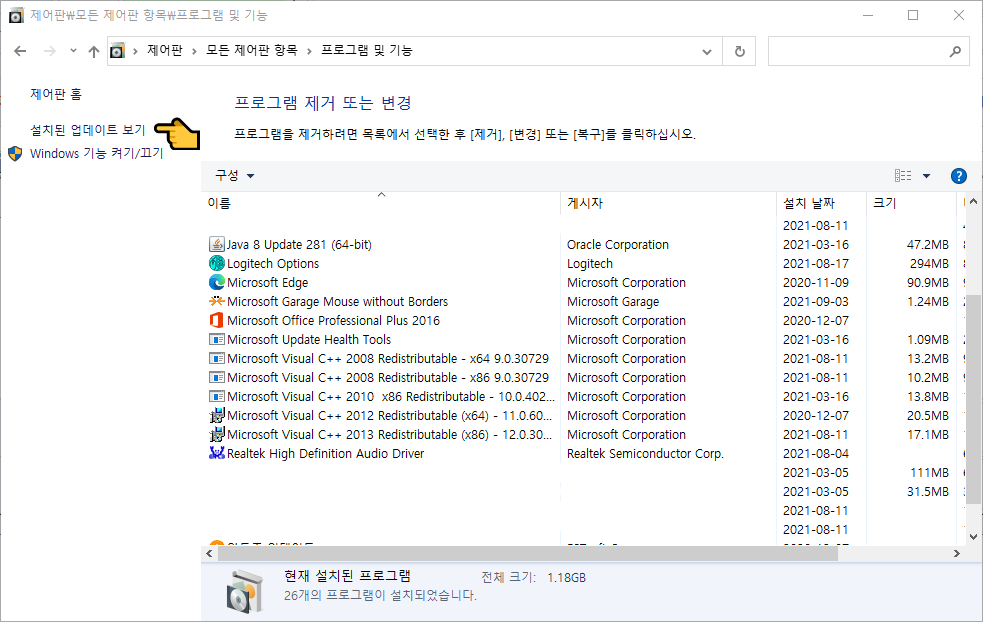Click the blue help question mark icon
The width and height of the screenshot is (983, 622).
tap(959, 176)
